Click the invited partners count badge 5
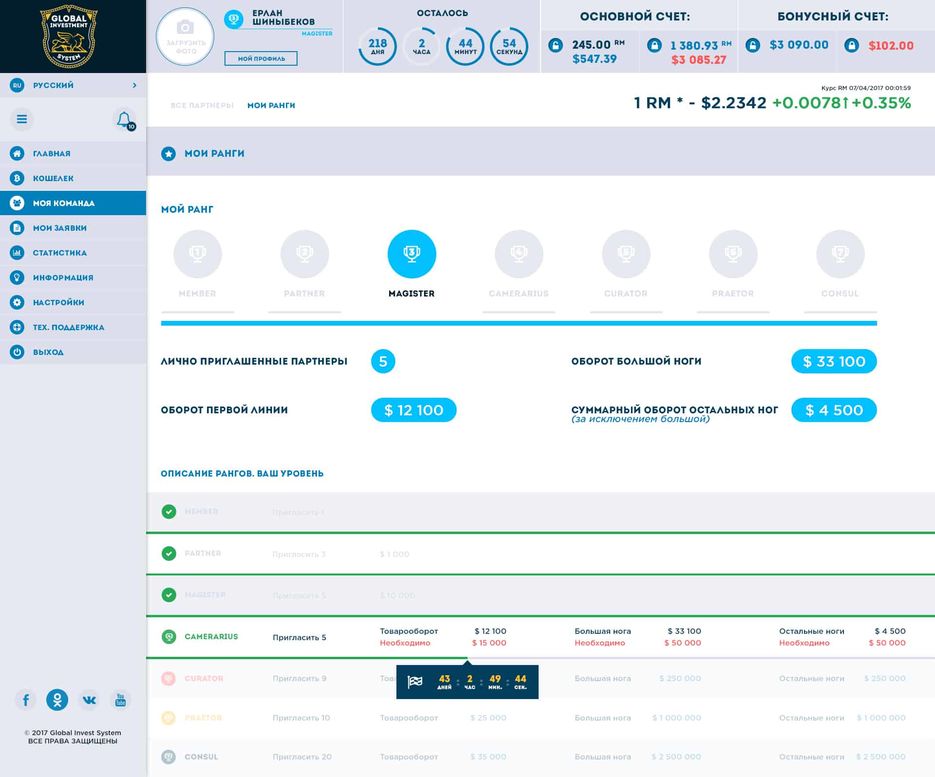The height and width of the screenshot is (777, 935). point(383,361)
